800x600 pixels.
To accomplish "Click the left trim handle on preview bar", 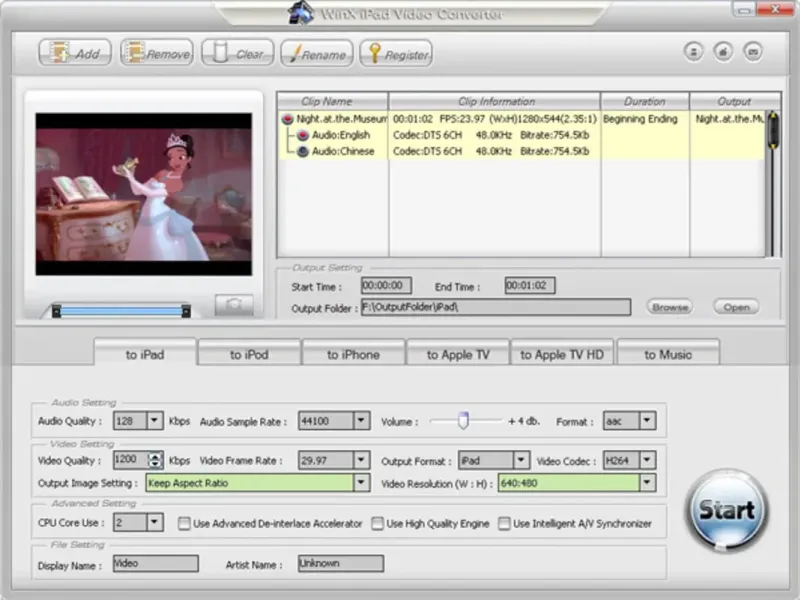I will 57,311.
